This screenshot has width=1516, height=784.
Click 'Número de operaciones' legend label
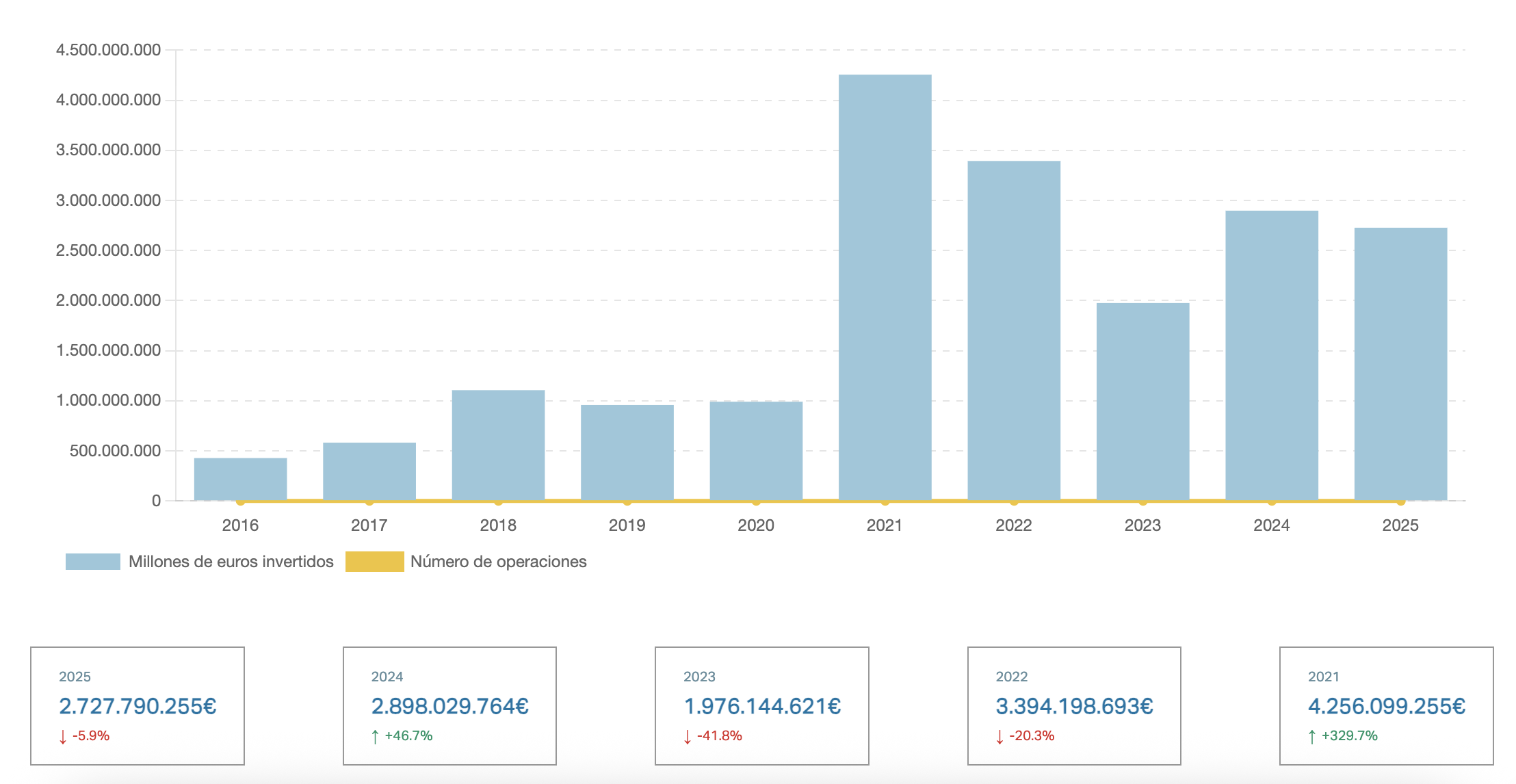tap(498, 562)
